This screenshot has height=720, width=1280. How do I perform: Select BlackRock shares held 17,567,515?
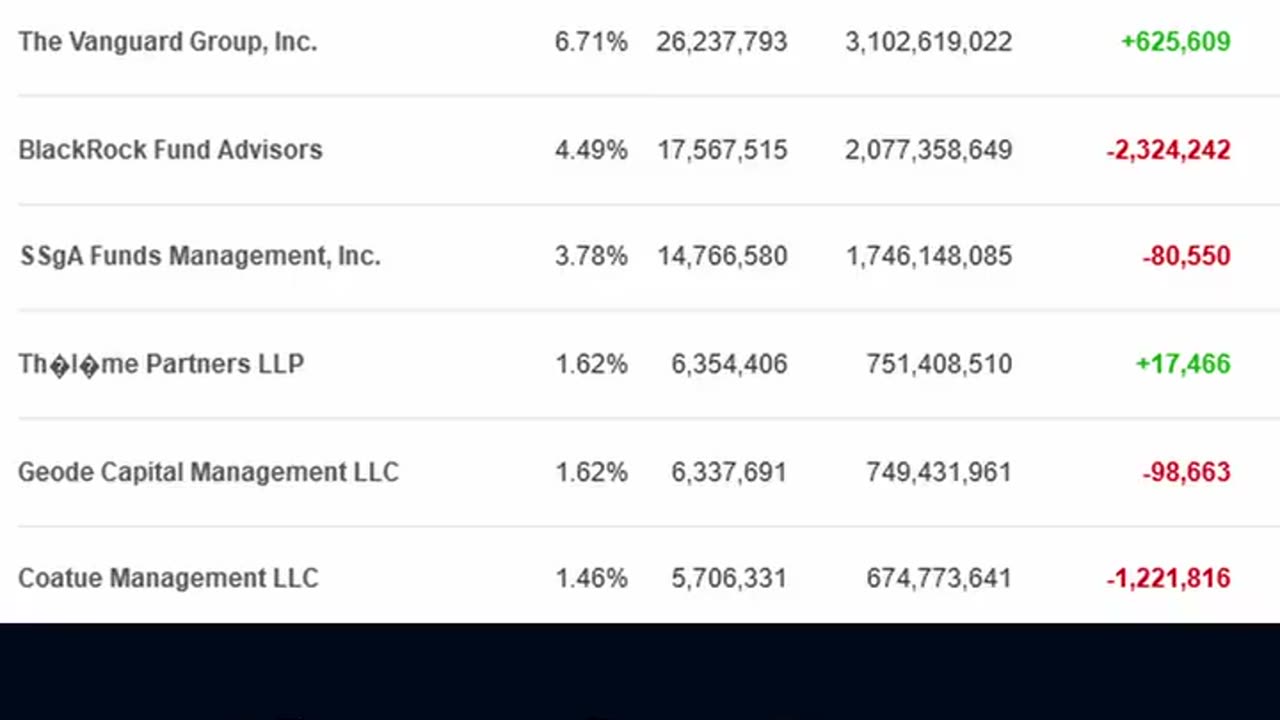[722, 150]
